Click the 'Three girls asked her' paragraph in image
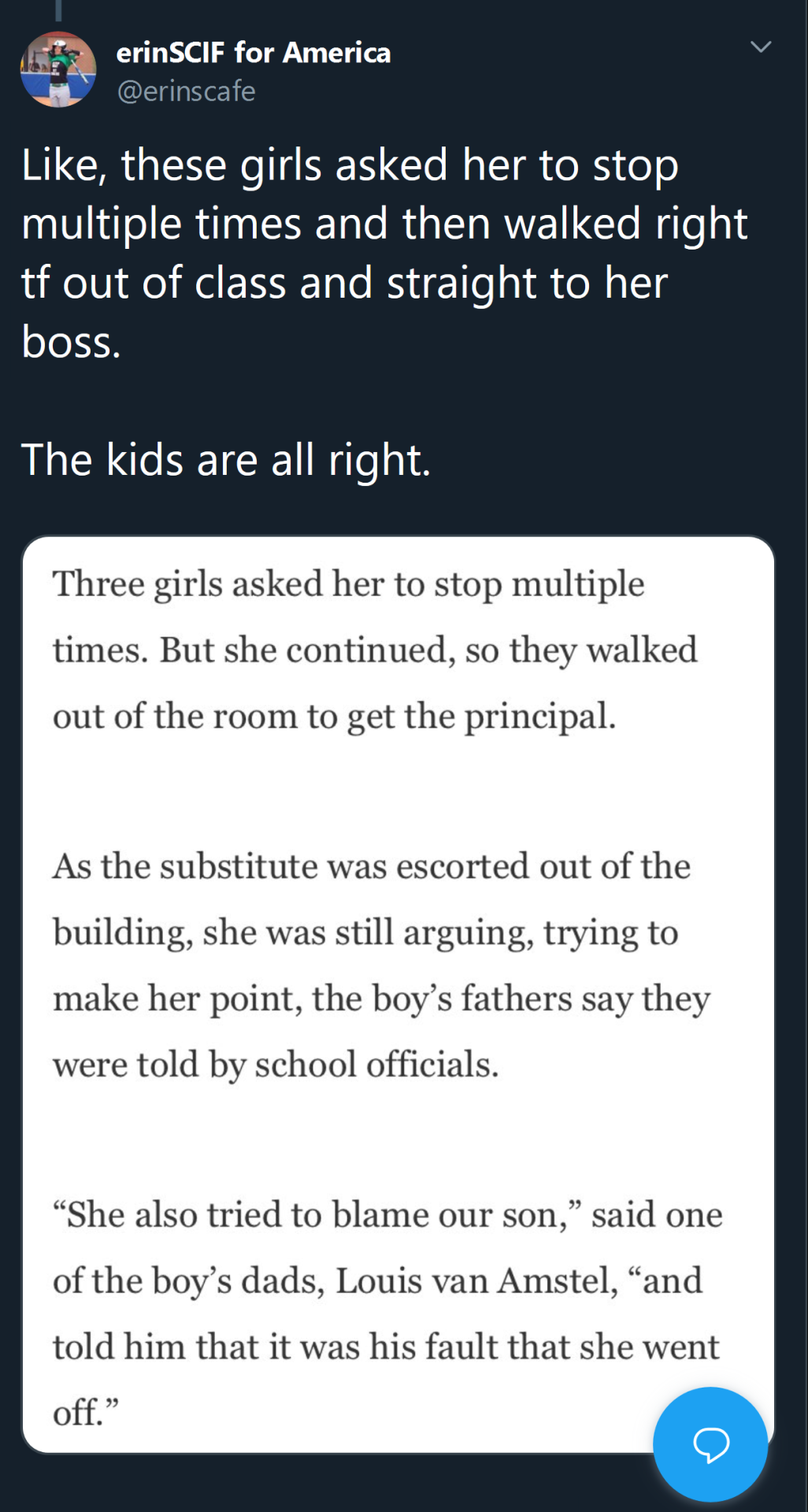This screenshot has width=808, height=1512. point(348,584)
